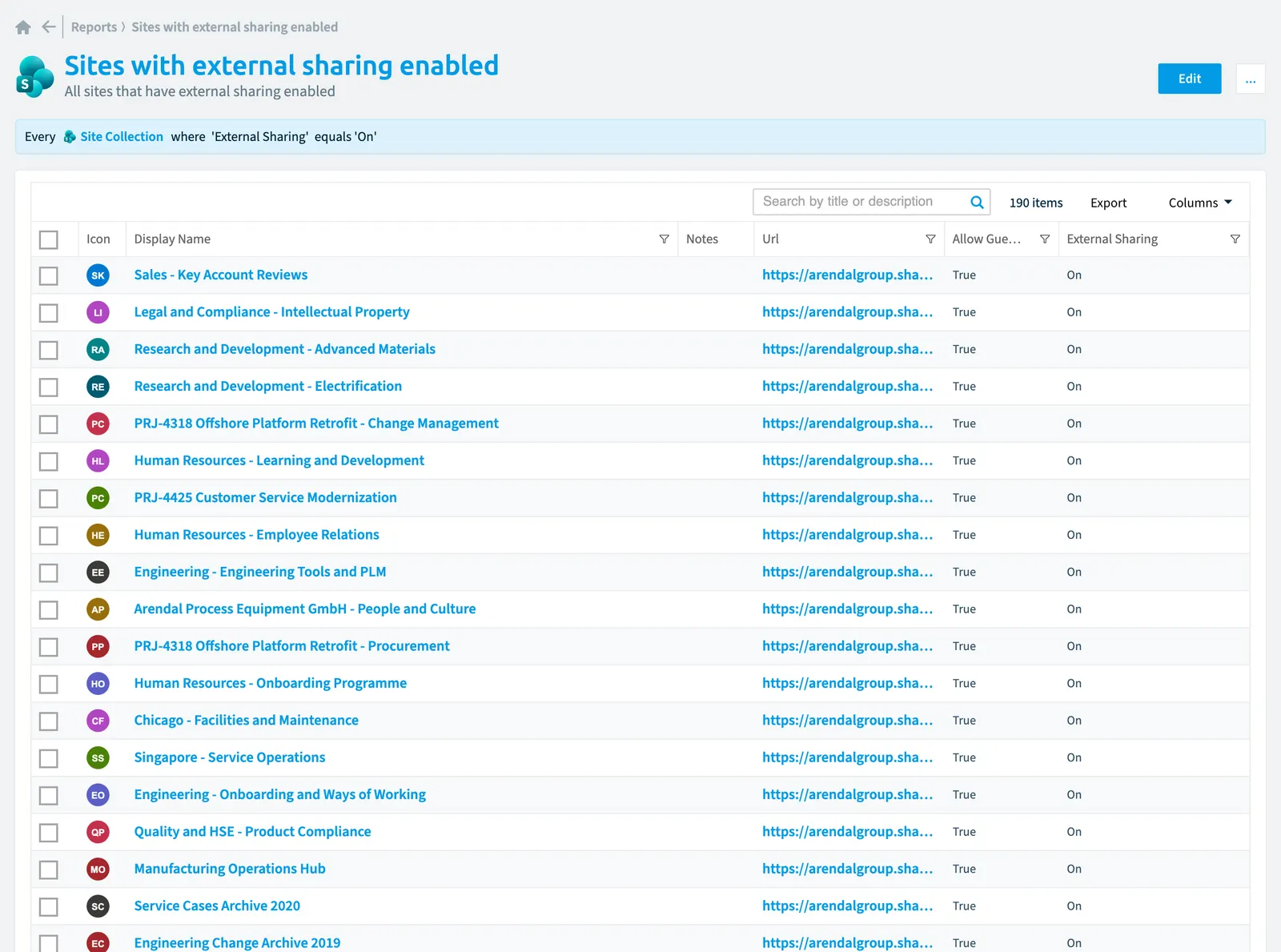This screenshot has width=1281, height=952.
Task: Click the Export option
Action: (1108, 203)
